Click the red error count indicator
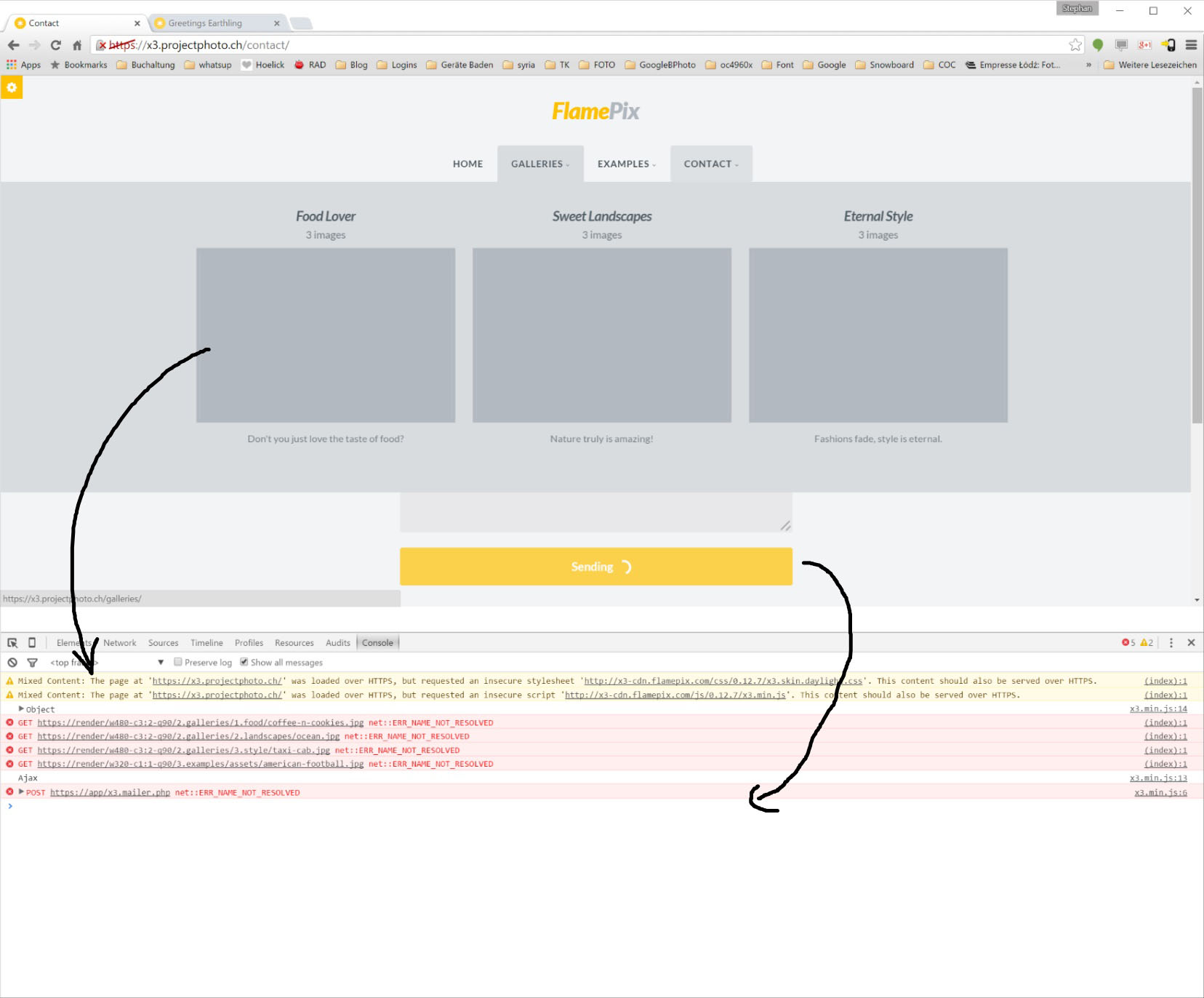Viewport: 1204px width, 998px height. click(x=1128, y=643)
